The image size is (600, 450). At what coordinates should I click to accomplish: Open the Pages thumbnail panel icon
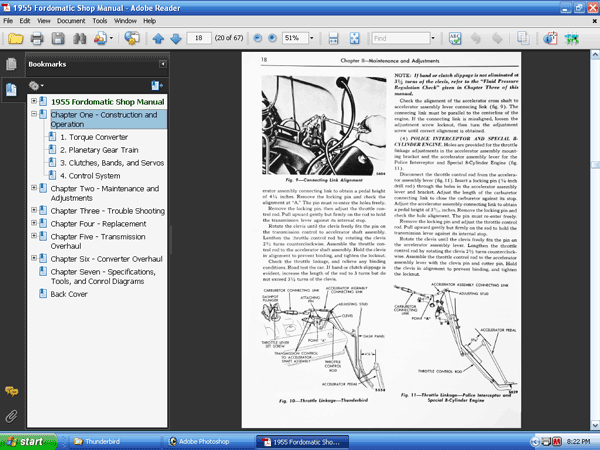click(x=11, y=64)
